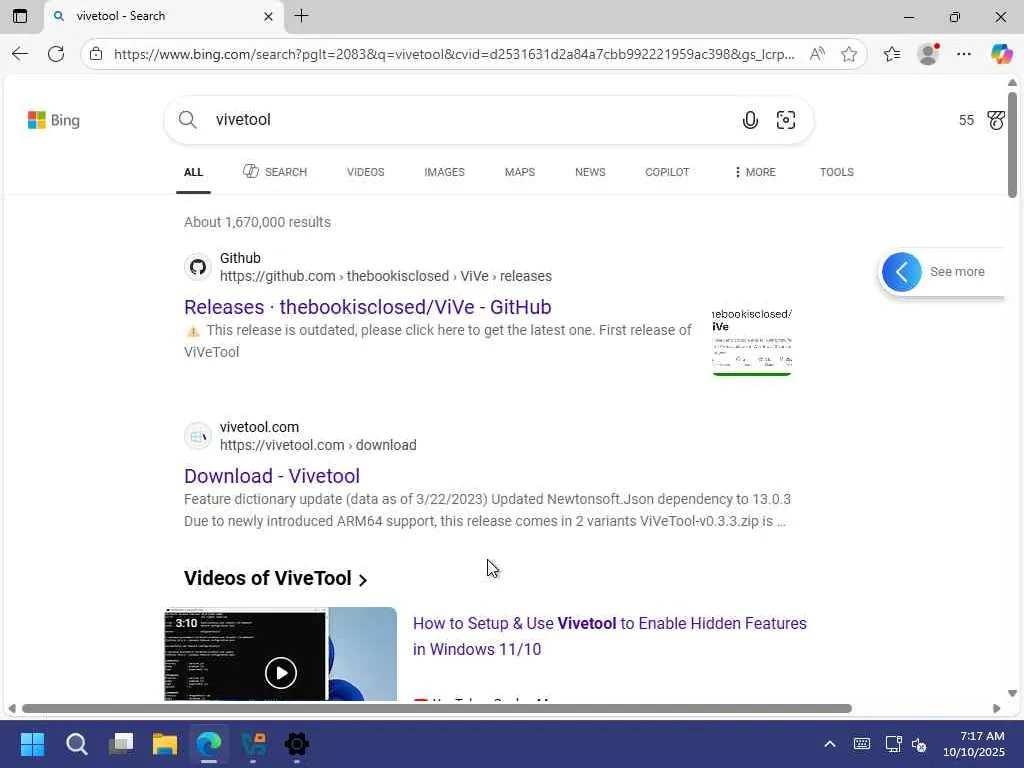The image size is (1024, 768).
Task: Expand Videos of ViveTool section
Action: tap(275, 579)
